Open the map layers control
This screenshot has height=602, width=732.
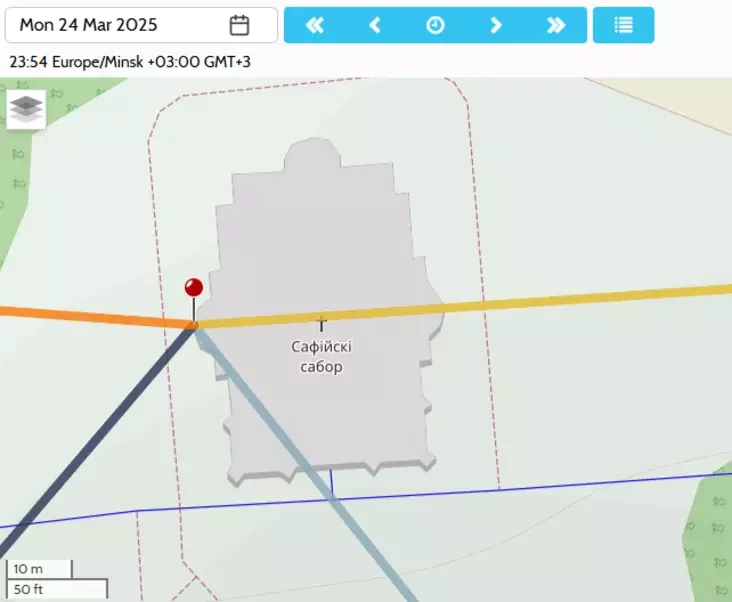(26, 109)
